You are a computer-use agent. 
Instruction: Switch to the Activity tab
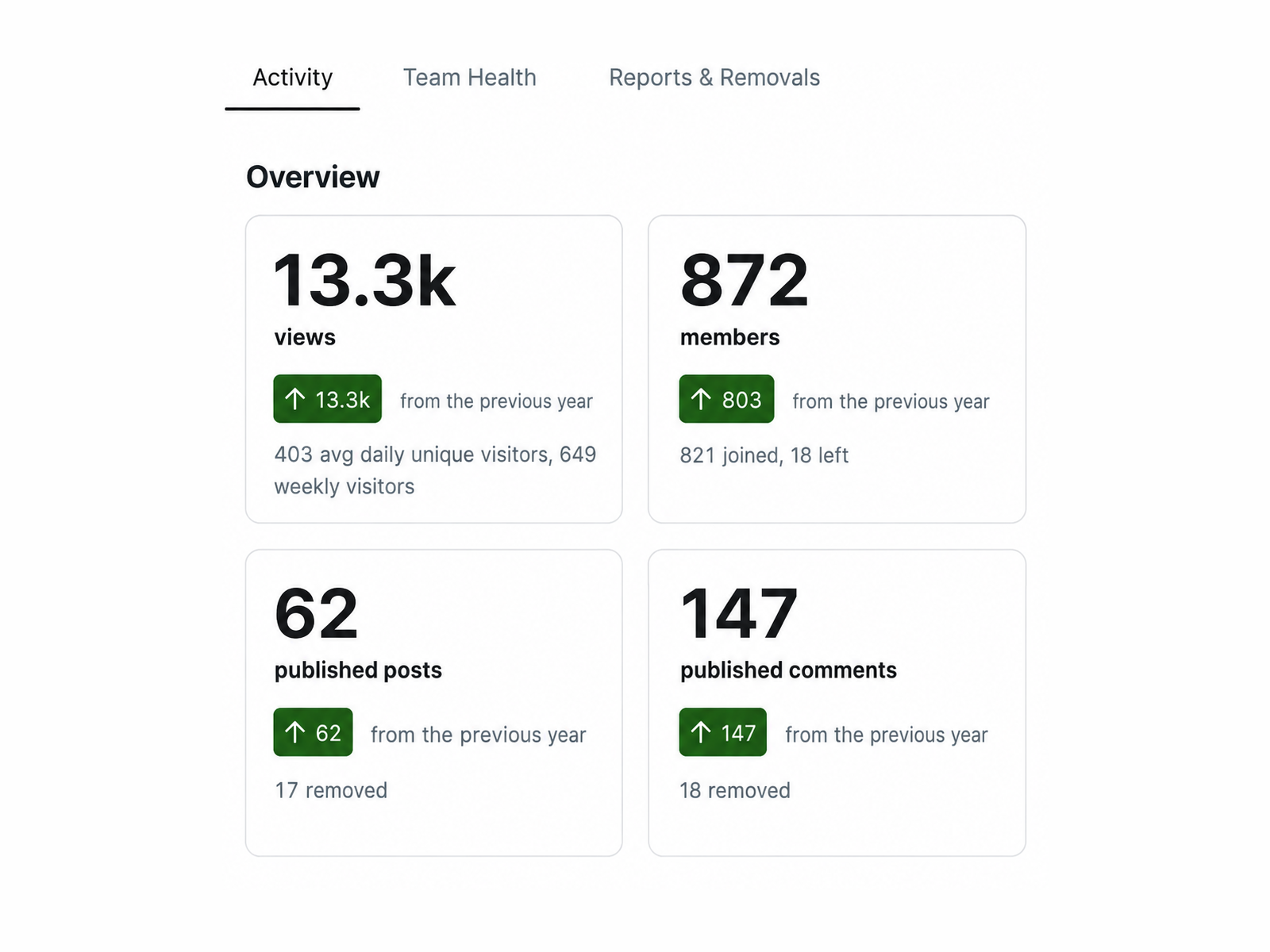coord(292,78)
